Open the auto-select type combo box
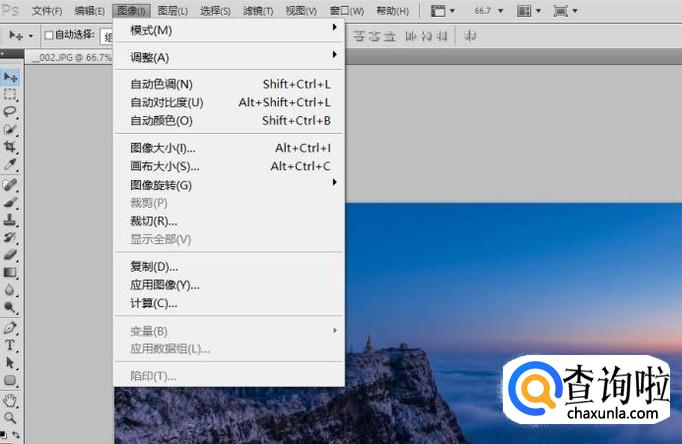682x444 pixels. pyautogui.click(x=107, y=37)
